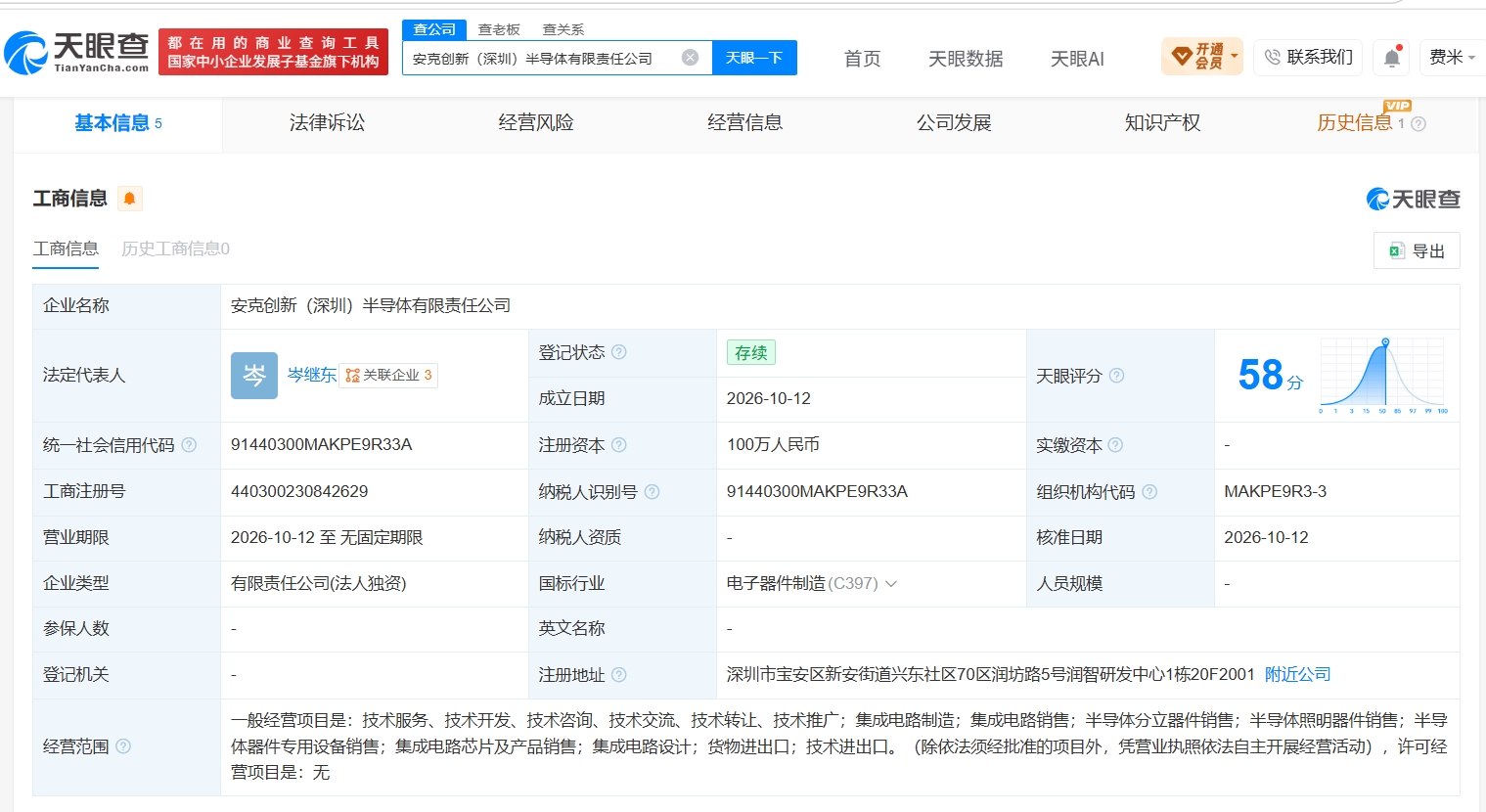Open help icon next to 注册地址
1486x812 pixels.
(x=619, y=675)
